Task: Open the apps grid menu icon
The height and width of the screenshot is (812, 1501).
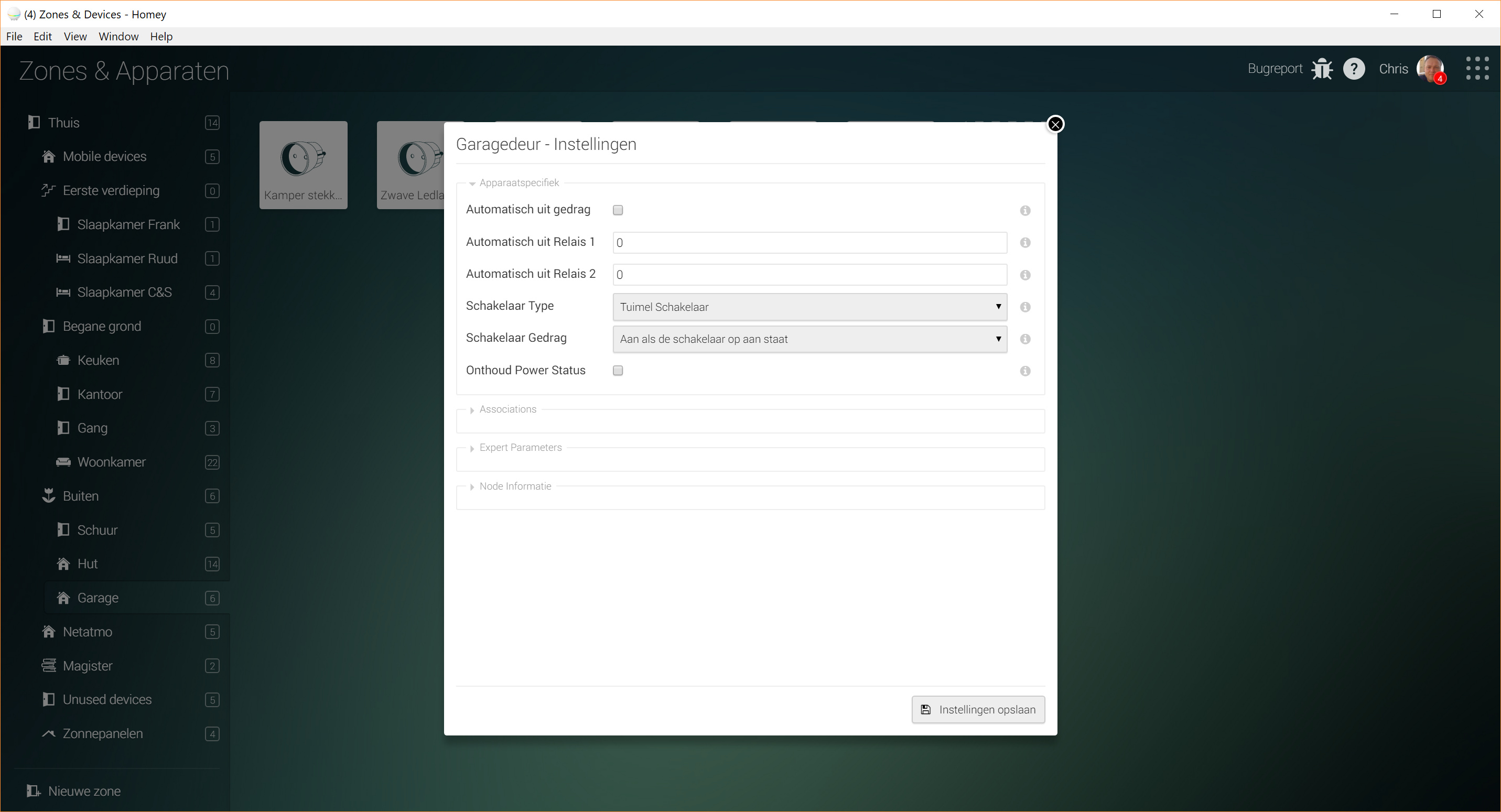Action: [1477, 69]
